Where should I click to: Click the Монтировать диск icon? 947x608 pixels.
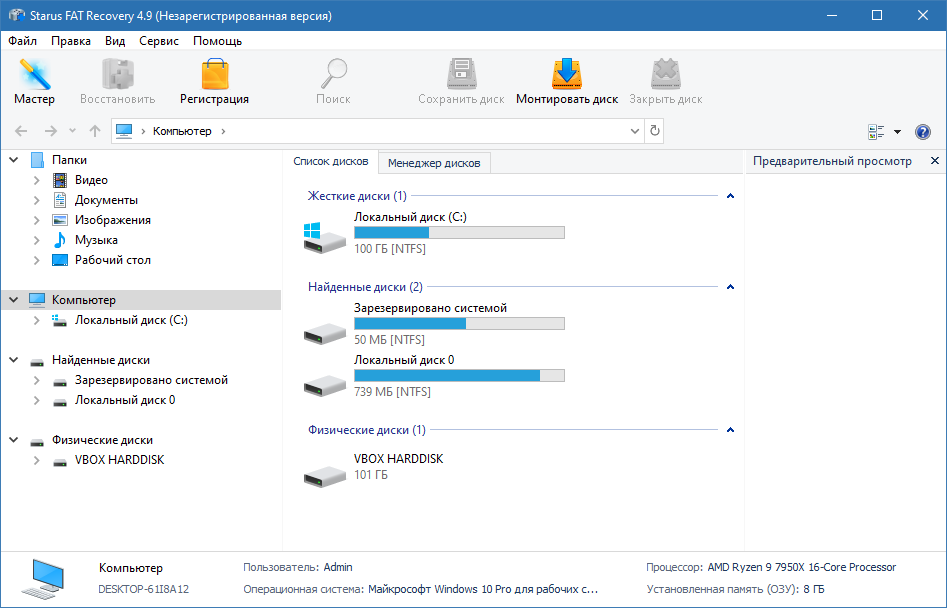[567, 75]
